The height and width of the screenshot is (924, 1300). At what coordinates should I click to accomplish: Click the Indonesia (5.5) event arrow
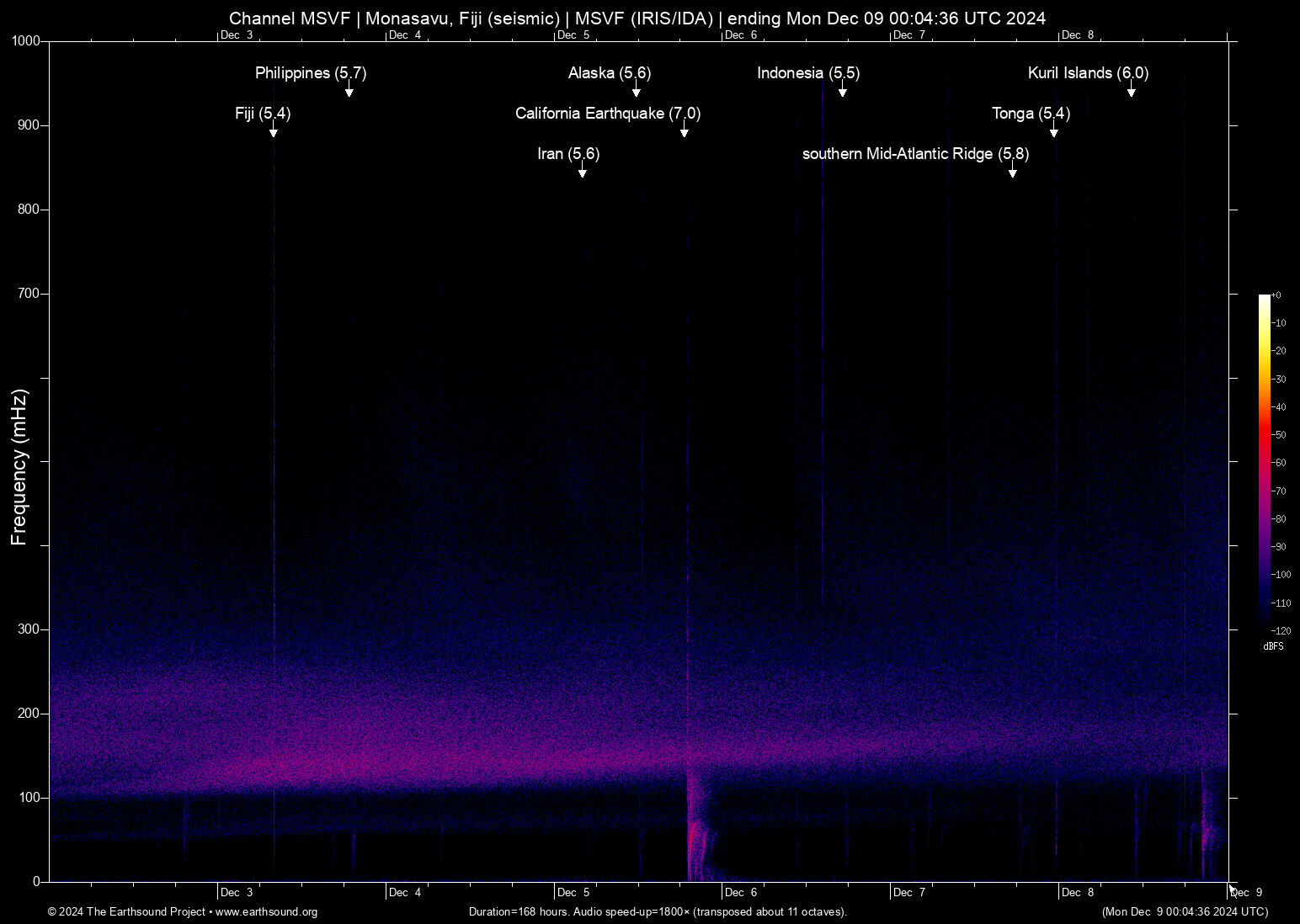pyautogui.click(x=842, y=92)
